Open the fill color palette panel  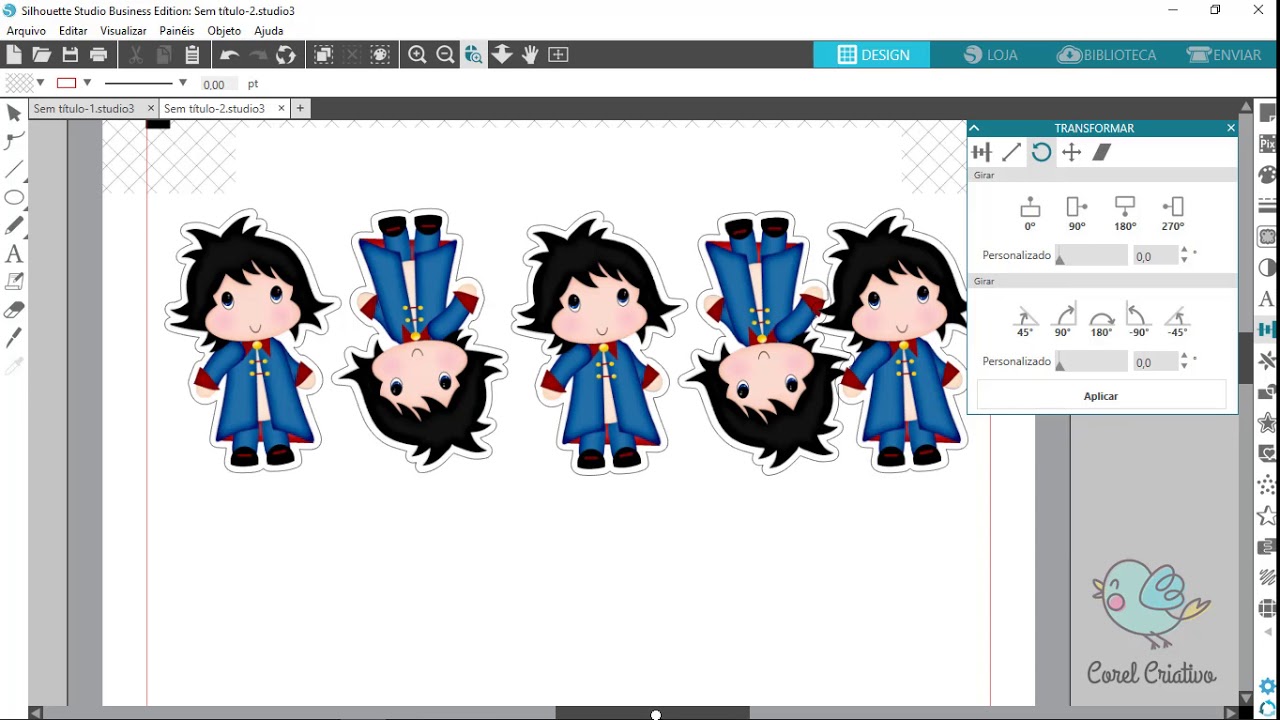click(x=1268, y=176)
